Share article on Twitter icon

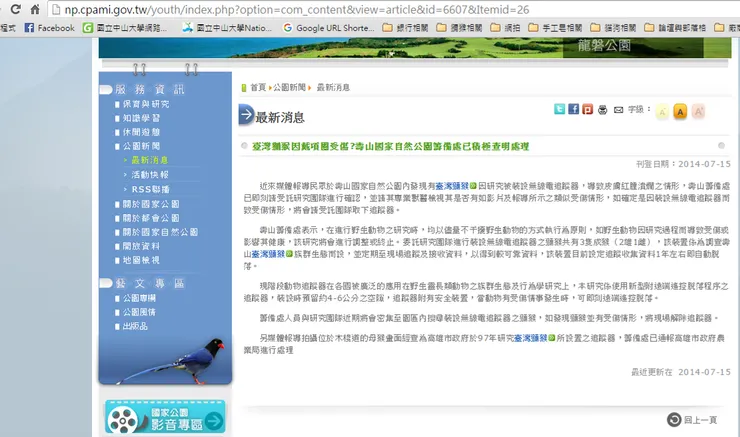pos(559,109)
